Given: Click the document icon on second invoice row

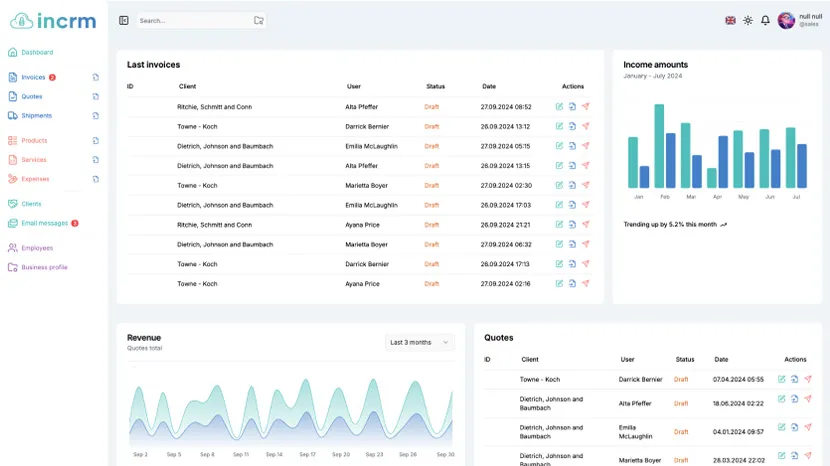Looking at the screenshot, I should click(x=572, y=127).
